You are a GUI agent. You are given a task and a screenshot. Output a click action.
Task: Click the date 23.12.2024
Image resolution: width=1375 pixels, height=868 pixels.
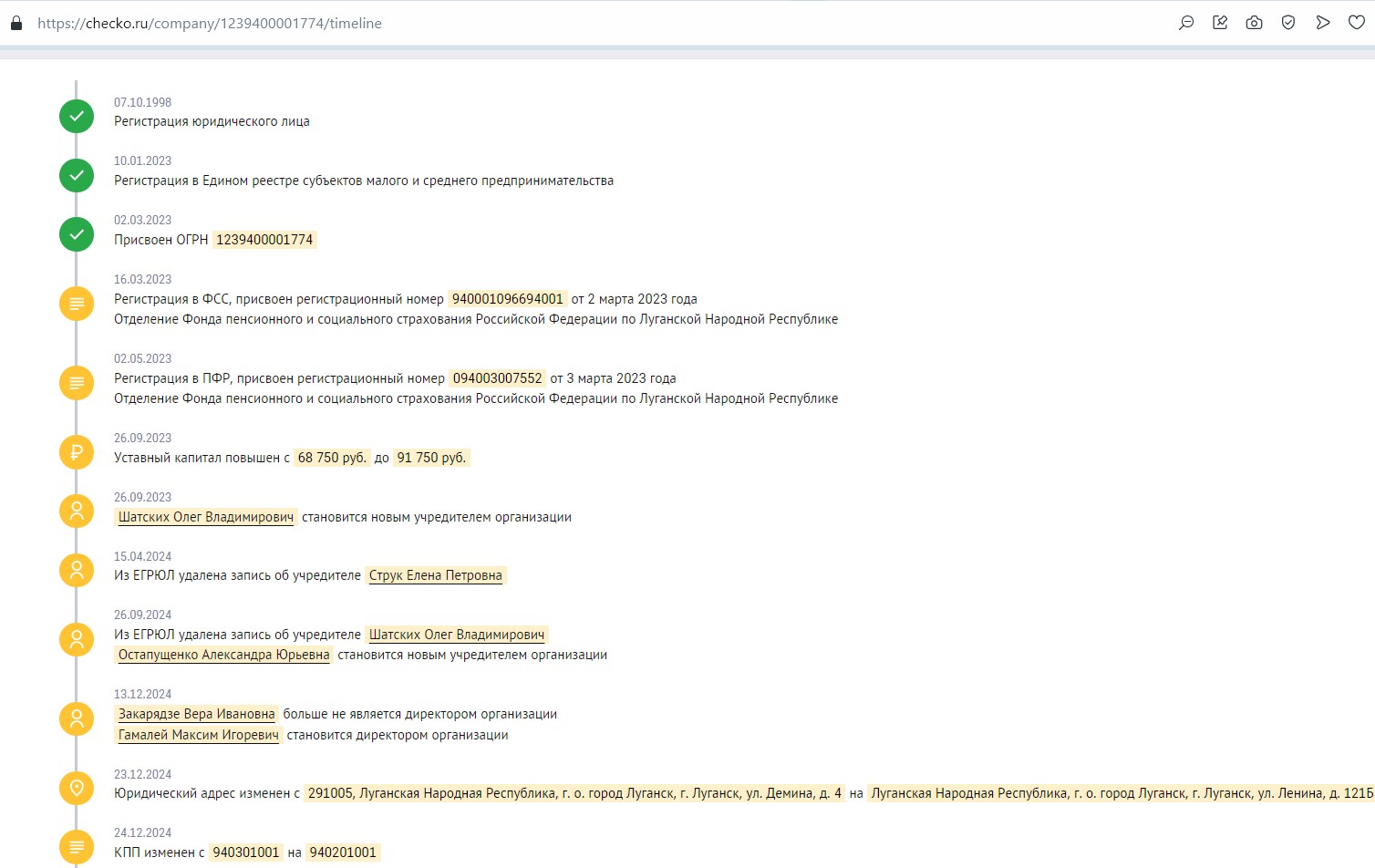pyautogui.click(x=142, y=774)
